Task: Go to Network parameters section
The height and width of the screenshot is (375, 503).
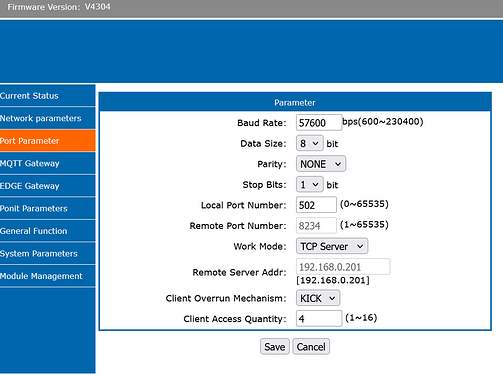Action: click(x=47, y=118)
